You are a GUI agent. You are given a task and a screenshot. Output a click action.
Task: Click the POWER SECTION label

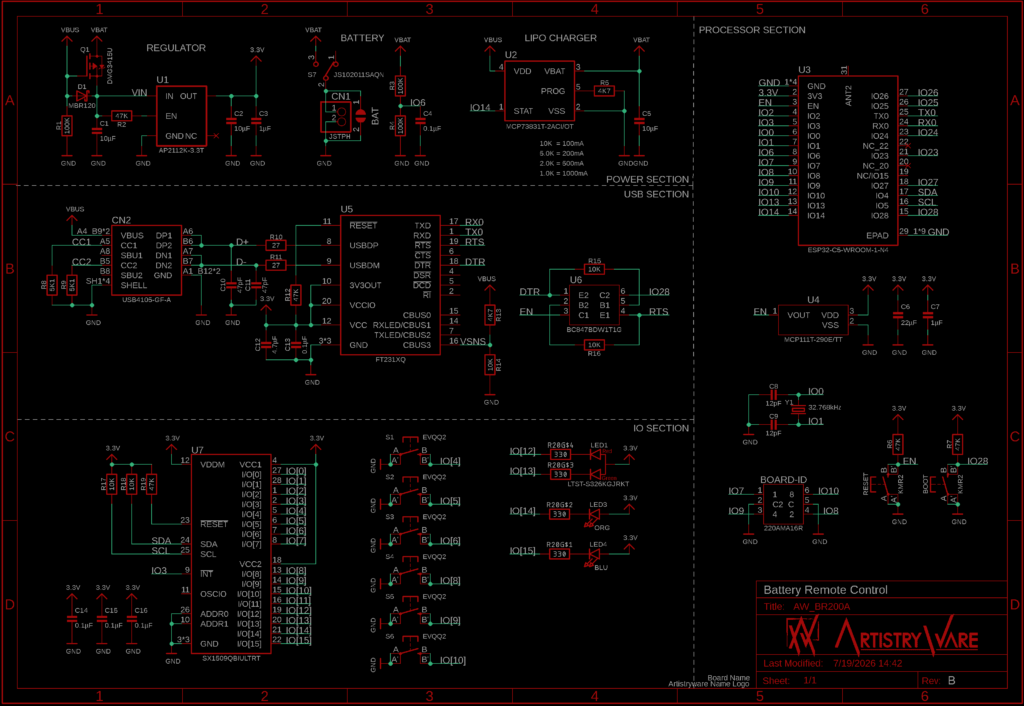pos(647,179)
